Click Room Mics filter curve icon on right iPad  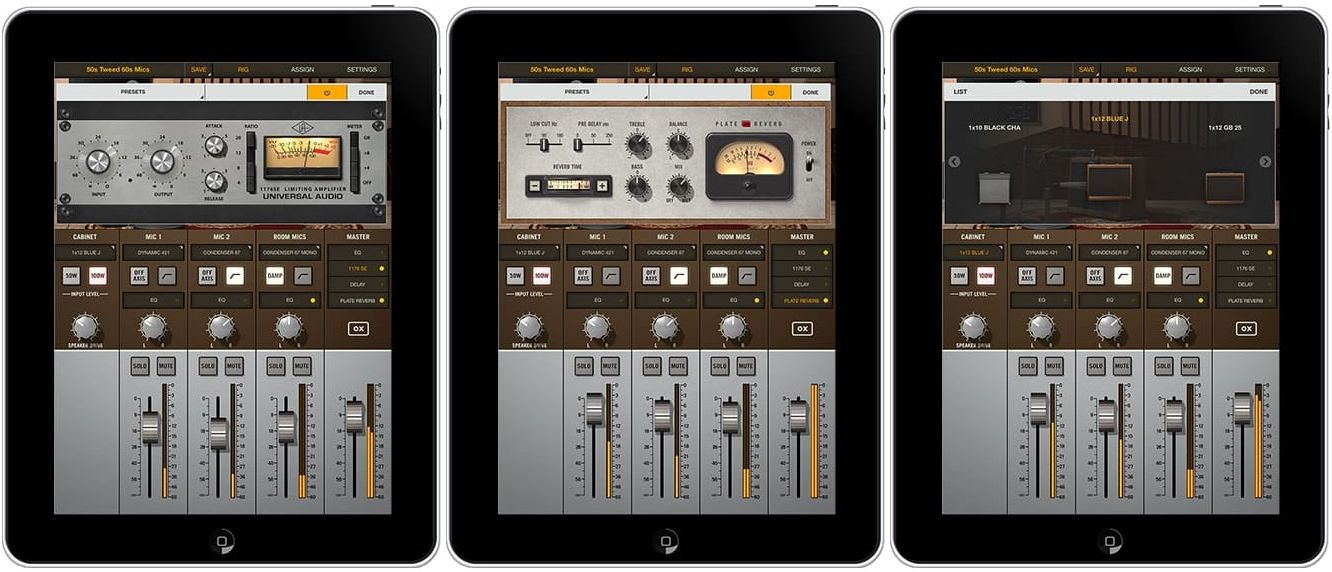click(x=1190, y=276)
